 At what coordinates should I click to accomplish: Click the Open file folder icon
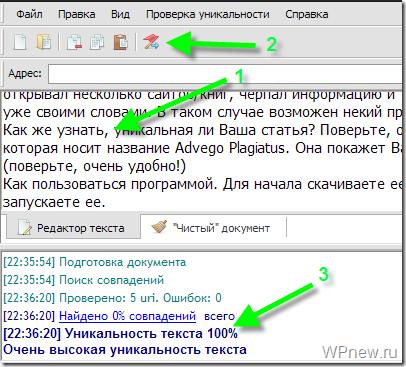click(x=44, y=42)
